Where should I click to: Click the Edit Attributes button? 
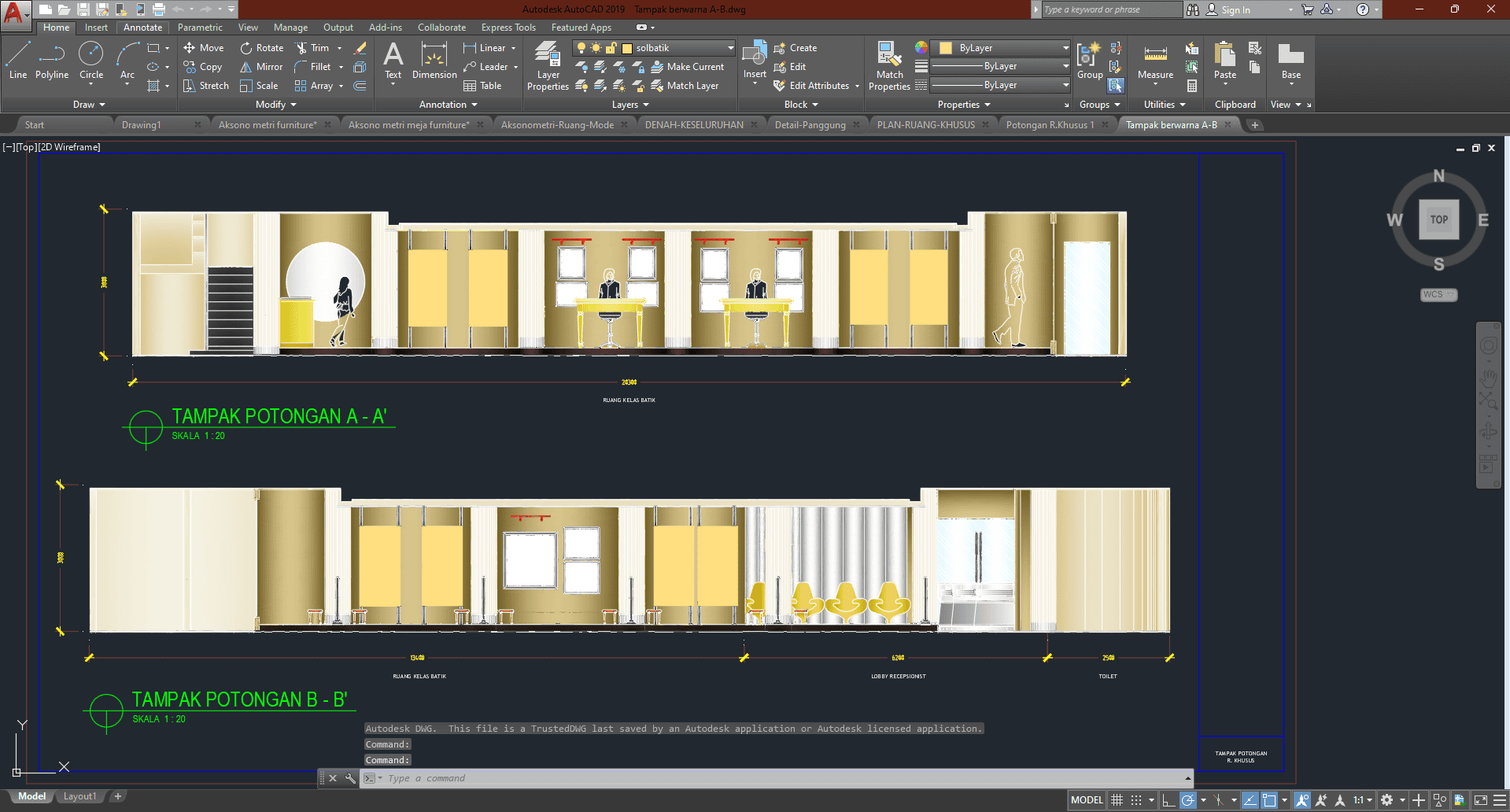811,86
